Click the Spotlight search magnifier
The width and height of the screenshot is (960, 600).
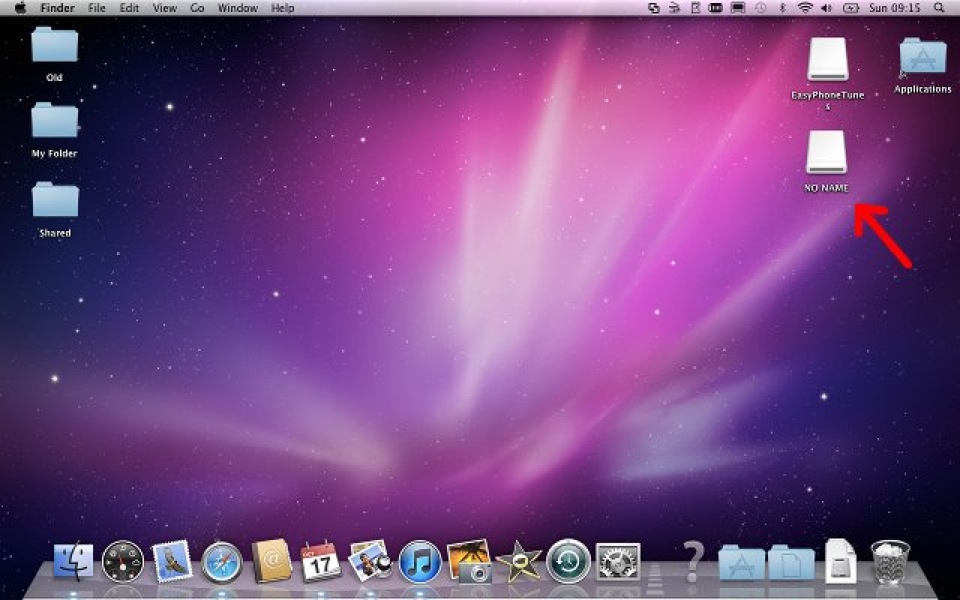click(x=941, y=8)
